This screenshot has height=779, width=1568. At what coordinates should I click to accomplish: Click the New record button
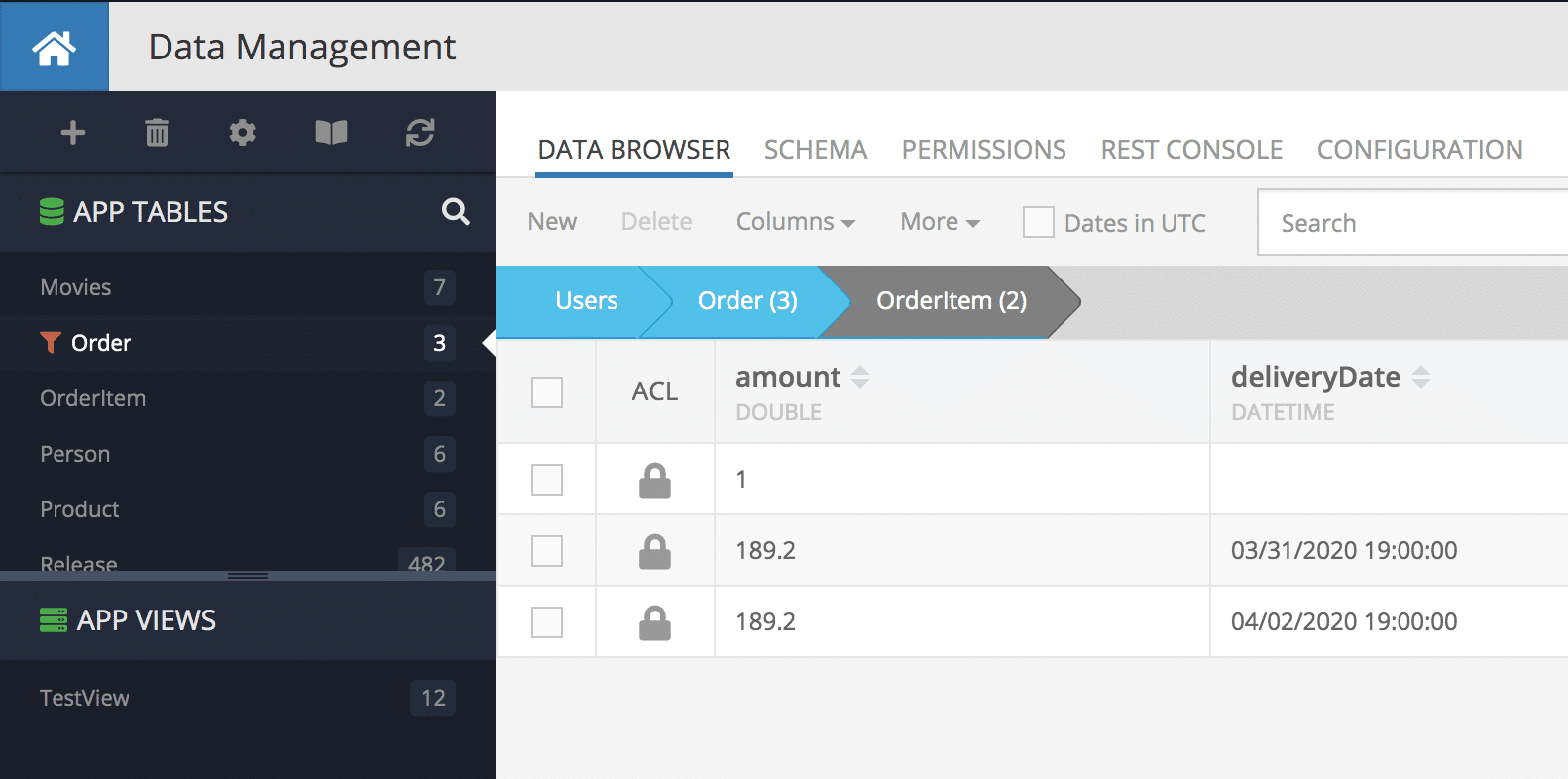coord(552,222)
